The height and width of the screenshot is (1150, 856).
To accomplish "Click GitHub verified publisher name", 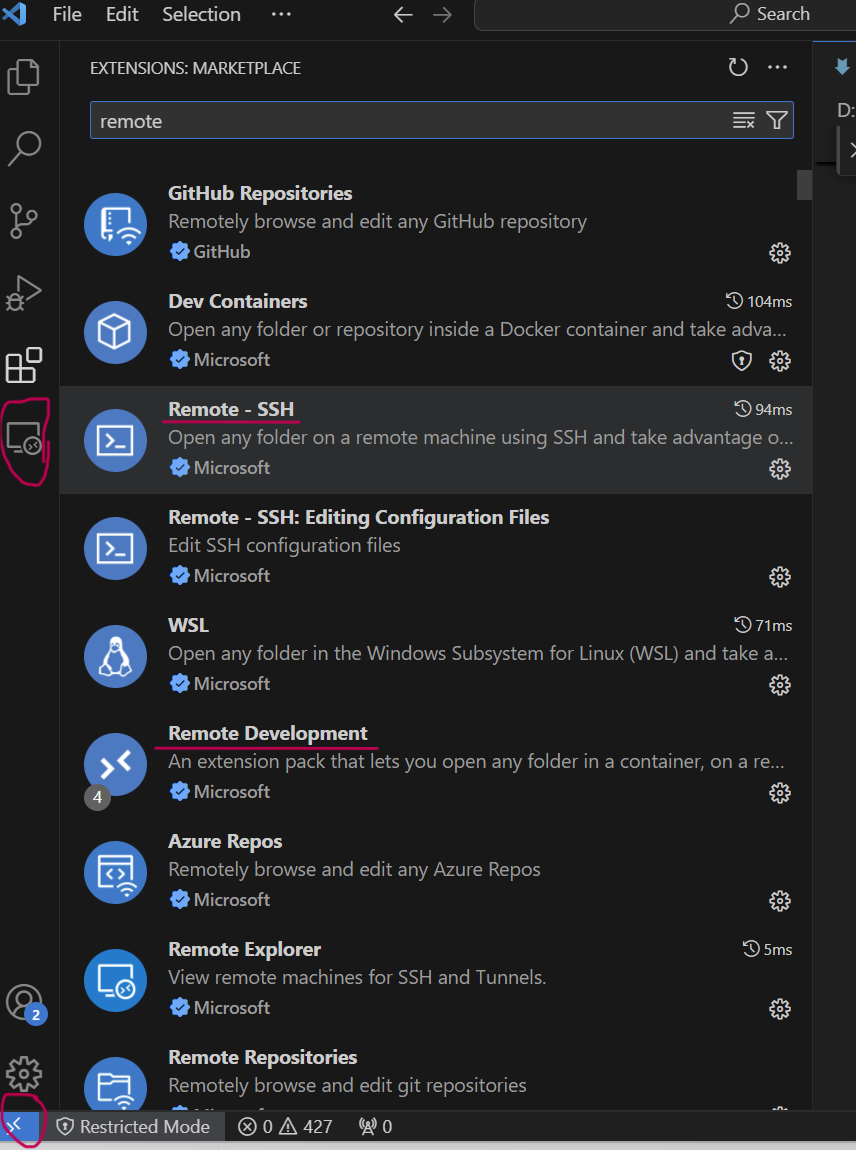I will [x=222, y=252].
